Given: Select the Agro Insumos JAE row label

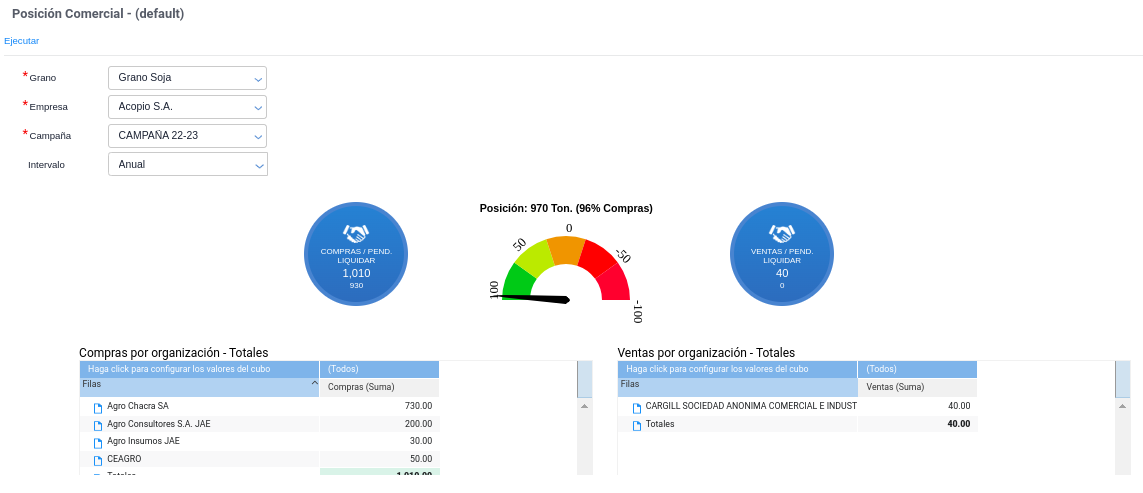Looking at the screenshot, I should 144,441.
